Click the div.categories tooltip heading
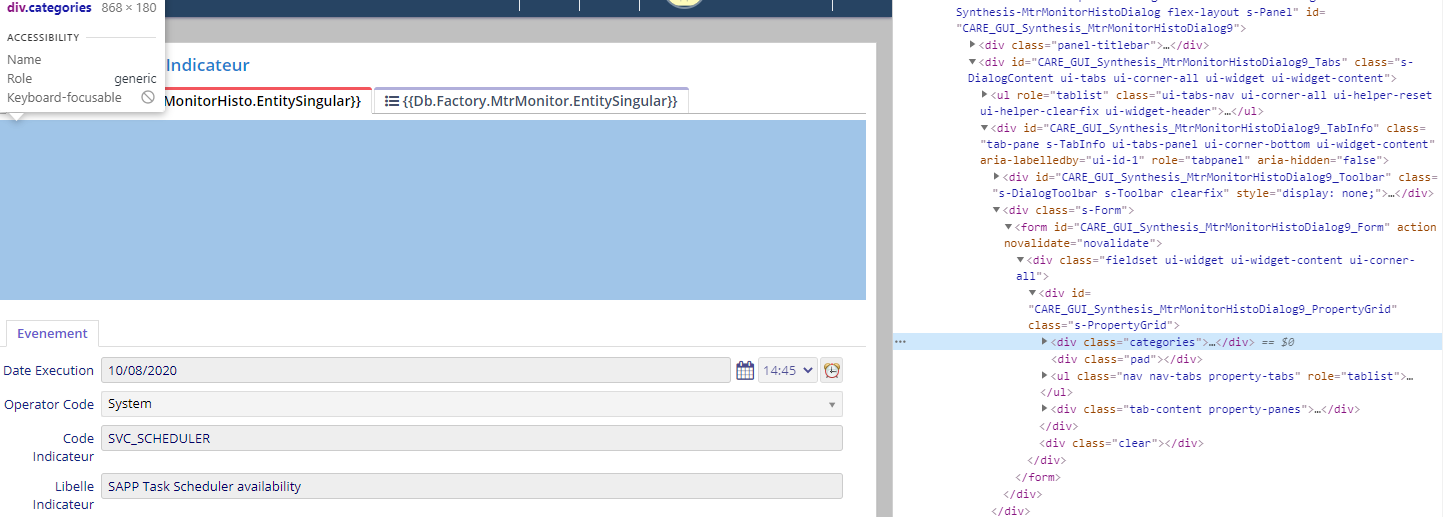The height and width of the screenshot is (517, 1443). [49, 8]
